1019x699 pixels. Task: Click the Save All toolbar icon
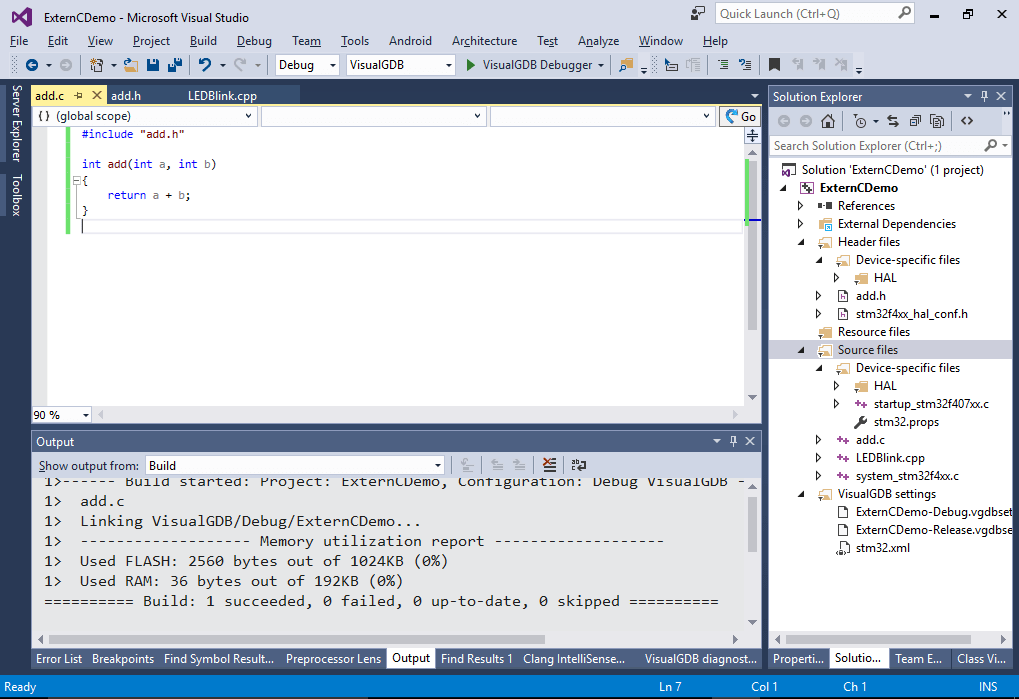click(x=176, y=65)
